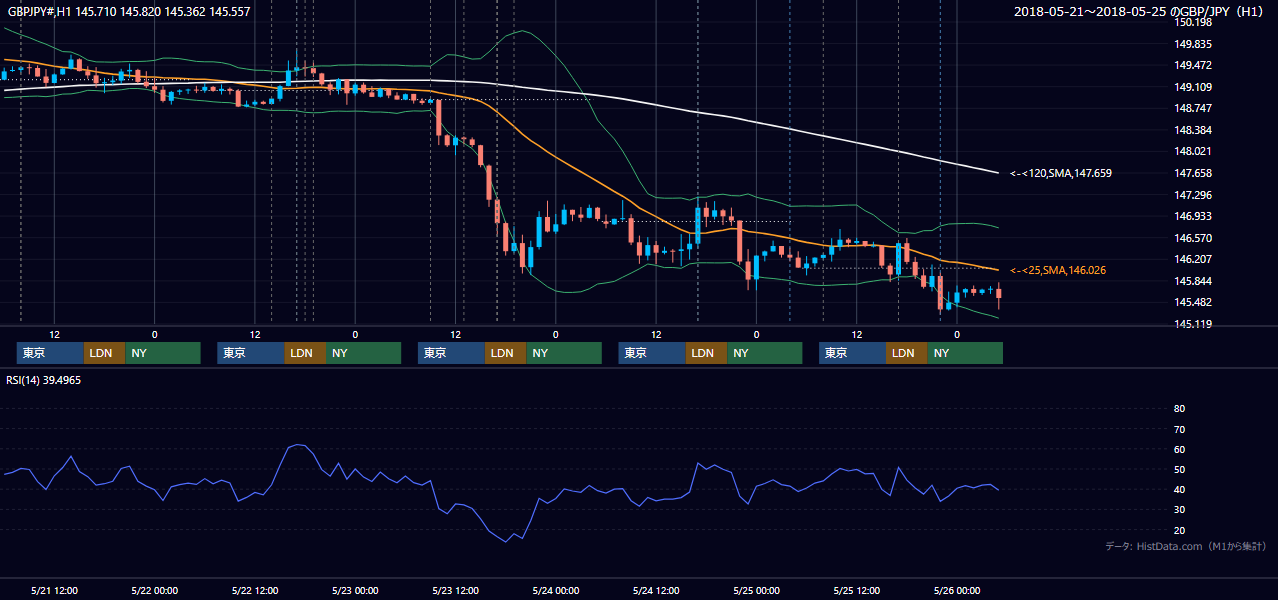Click the last LDN session block
Screen dimensions: 1278x600
[906, 353]
